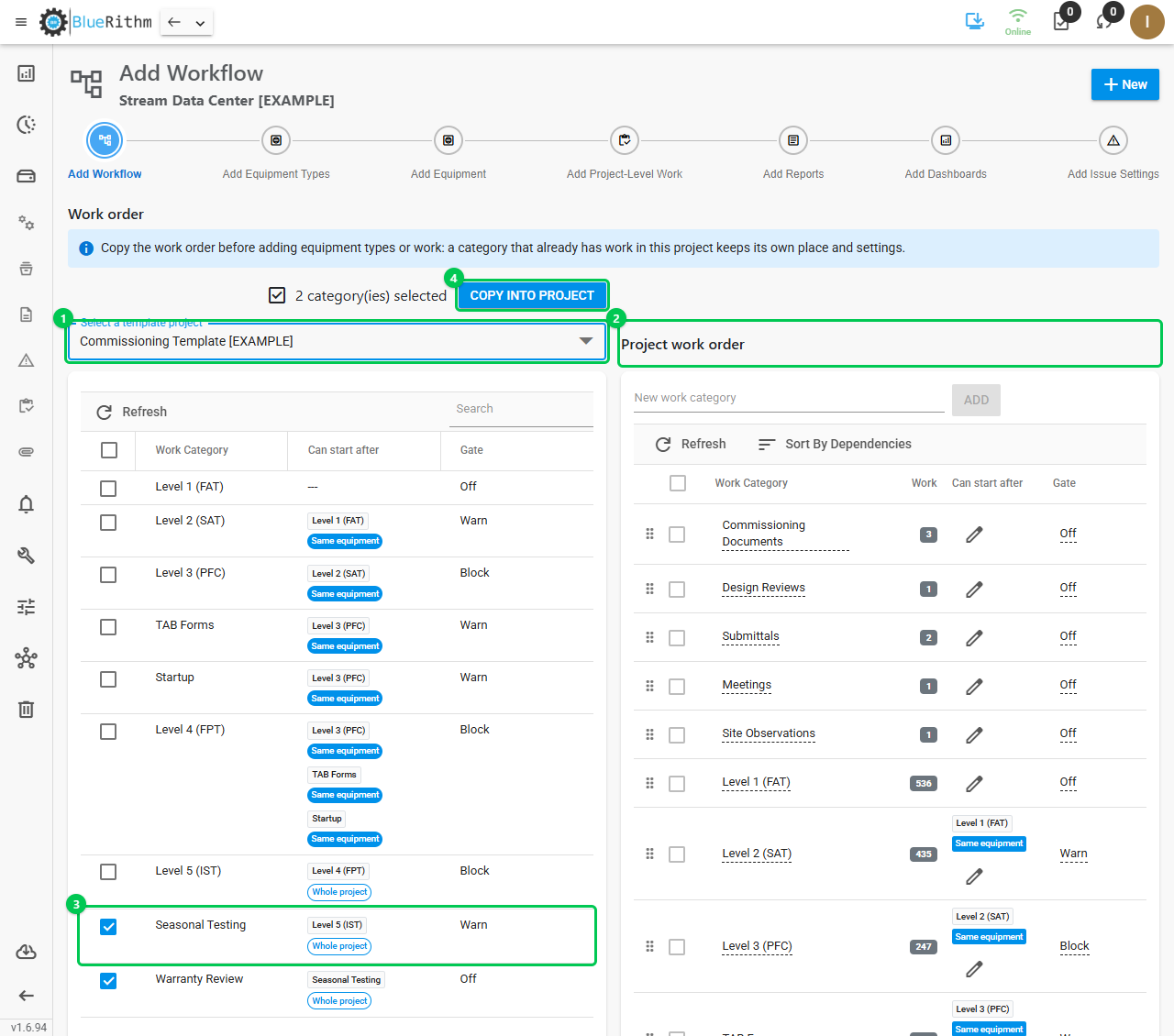
Task: Click the cloud download icon in sidebar
Action: pyautogui.click(x=26, y=953)
